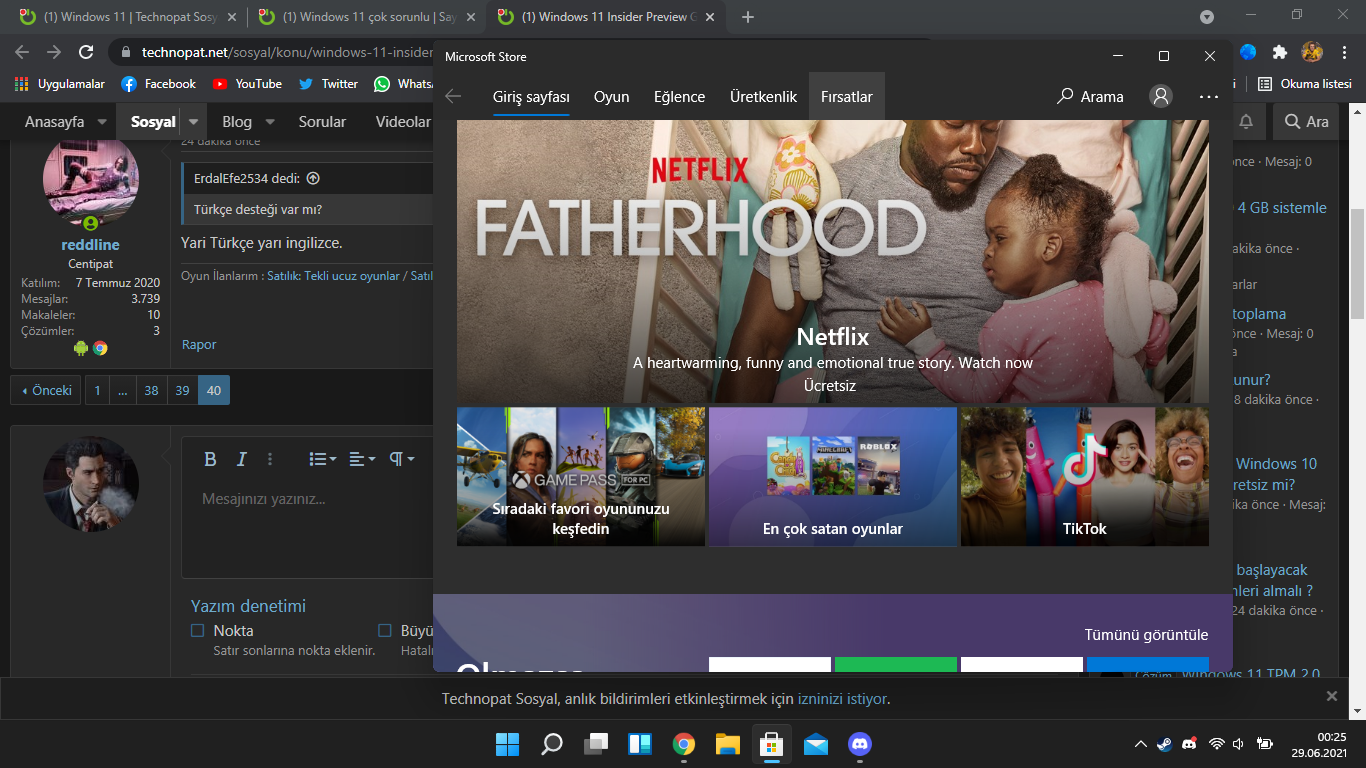Go to the Üretkenlik tab in Microsoft Store
This screenshot has width=1366, height=768.
pos(764,97)
